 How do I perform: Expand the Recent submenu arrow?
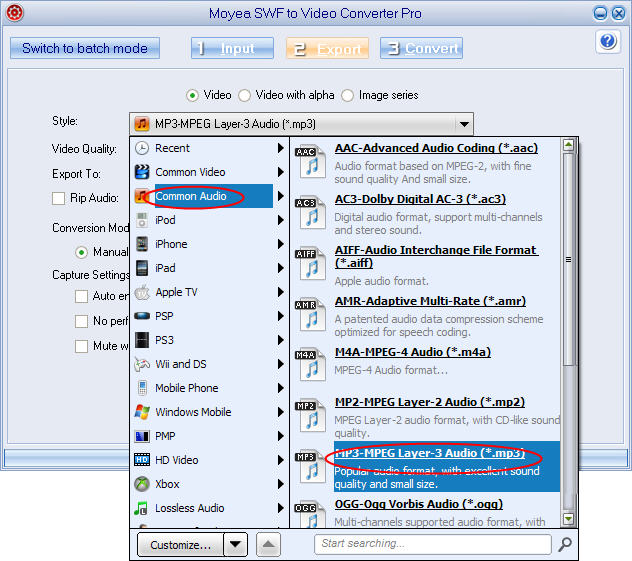coord(281,148)
